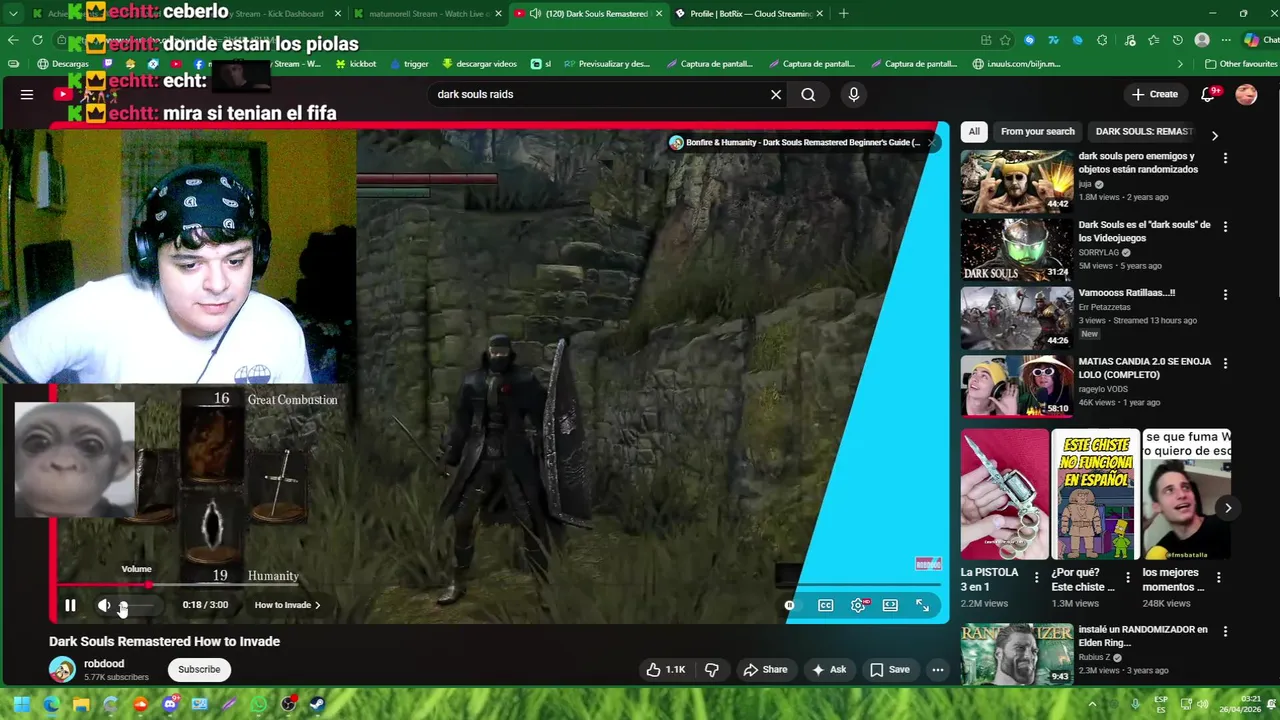Mute the video using the speaker icon

[104, 605]
